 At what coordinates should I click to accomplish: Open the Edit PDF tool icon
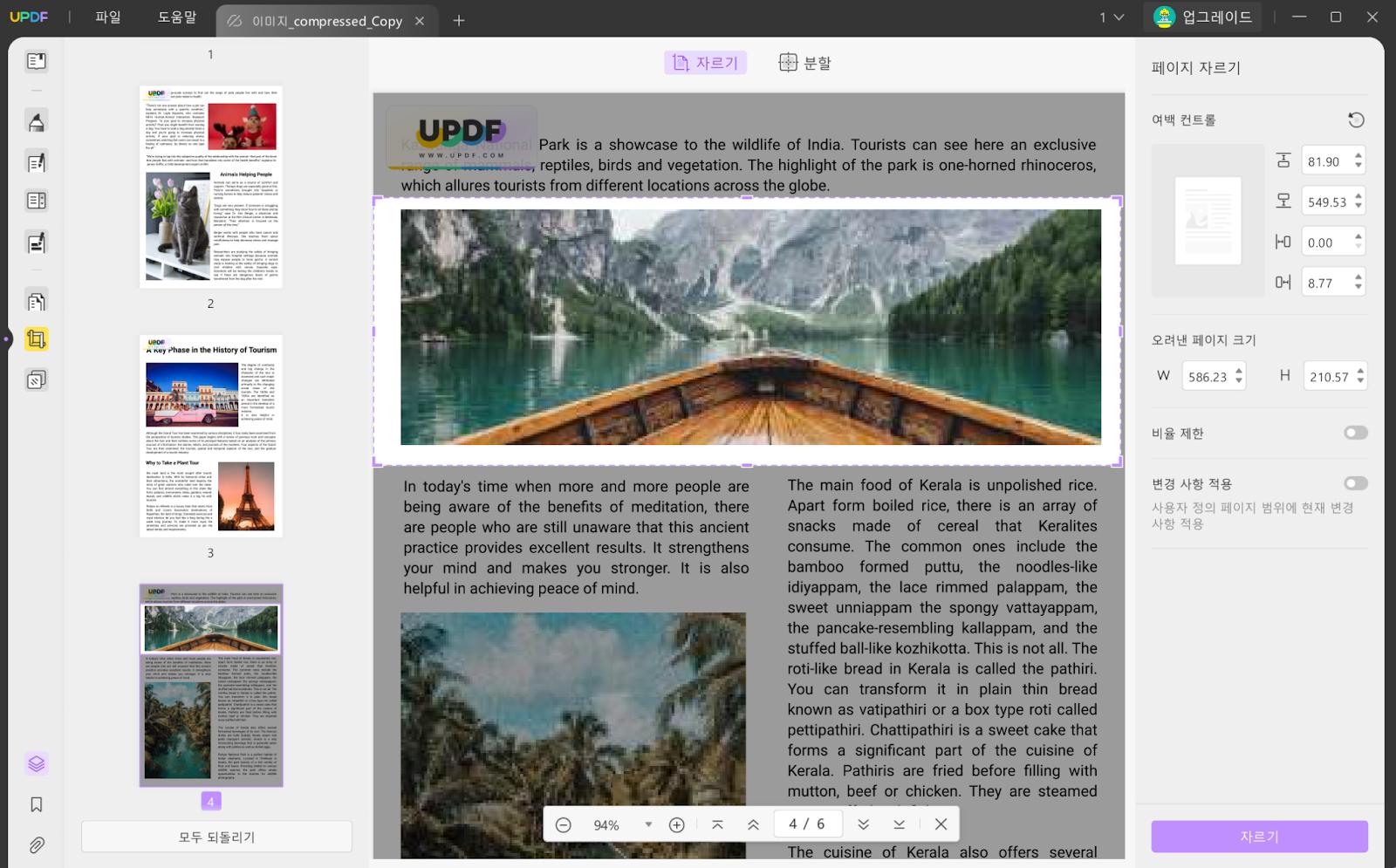(36, 162)
